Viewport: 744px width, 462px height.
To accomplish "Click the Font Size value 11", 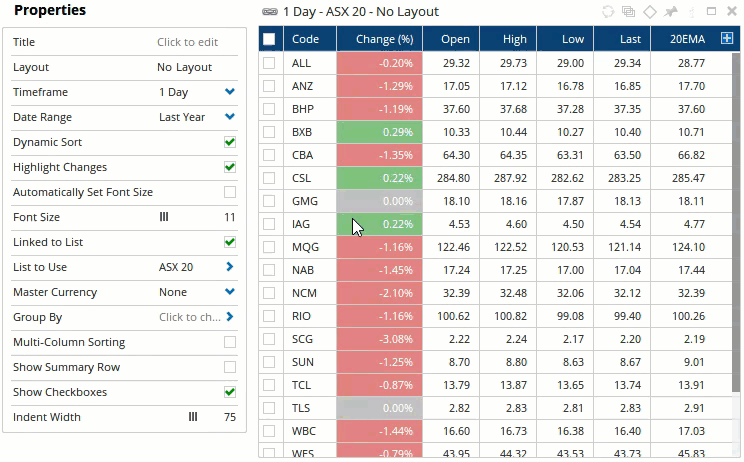I will 230,217.
